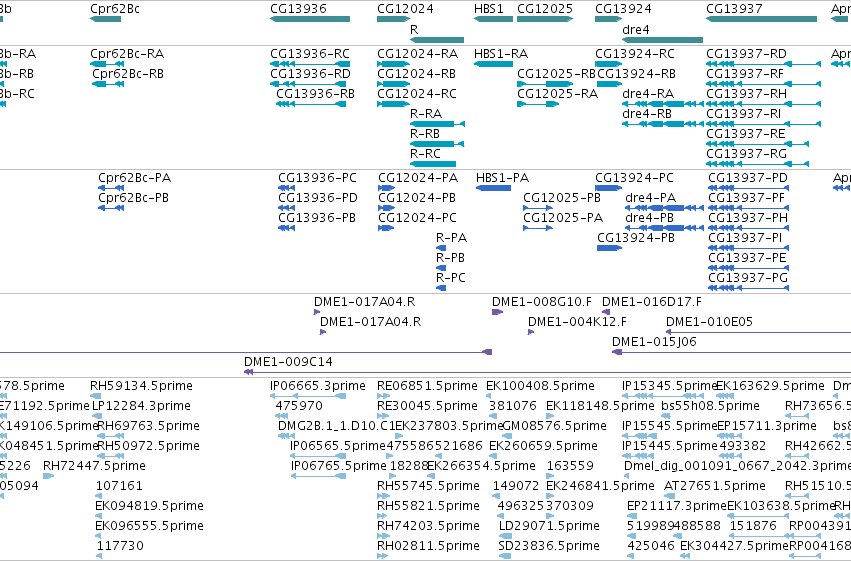The height and width of the screenshot is (561, 851).
Task: Click the R gene bar
Action: pyautogui.click(x=437, y=40)
